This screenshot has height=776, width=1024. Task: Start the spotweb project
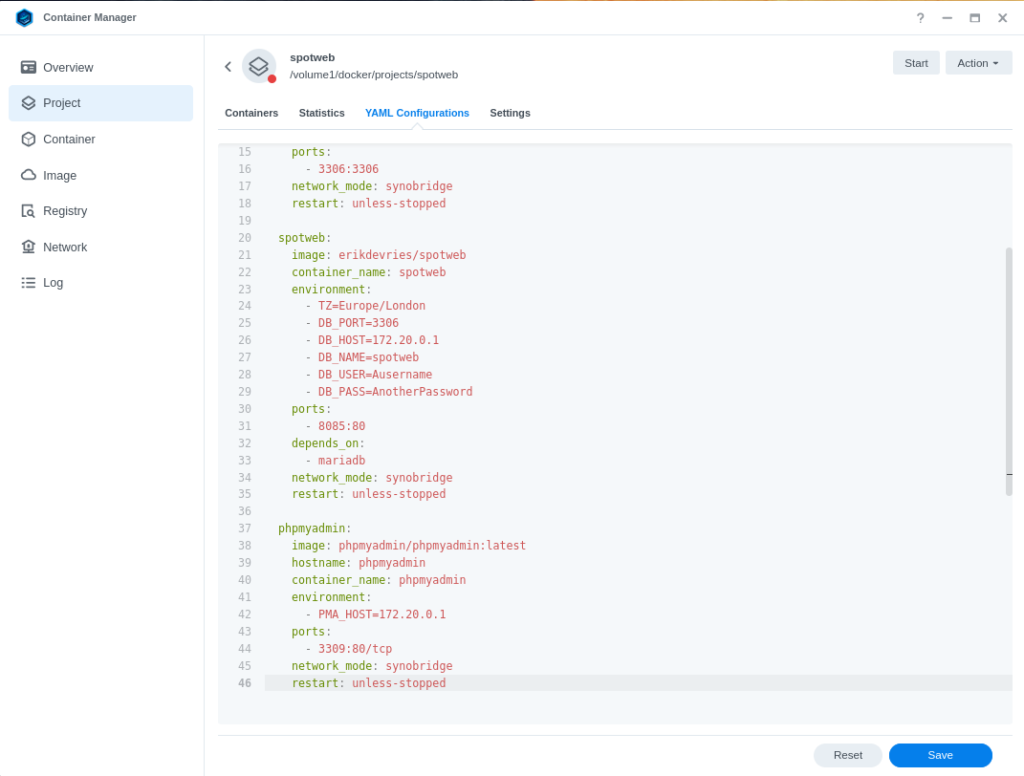pos(916,63)
